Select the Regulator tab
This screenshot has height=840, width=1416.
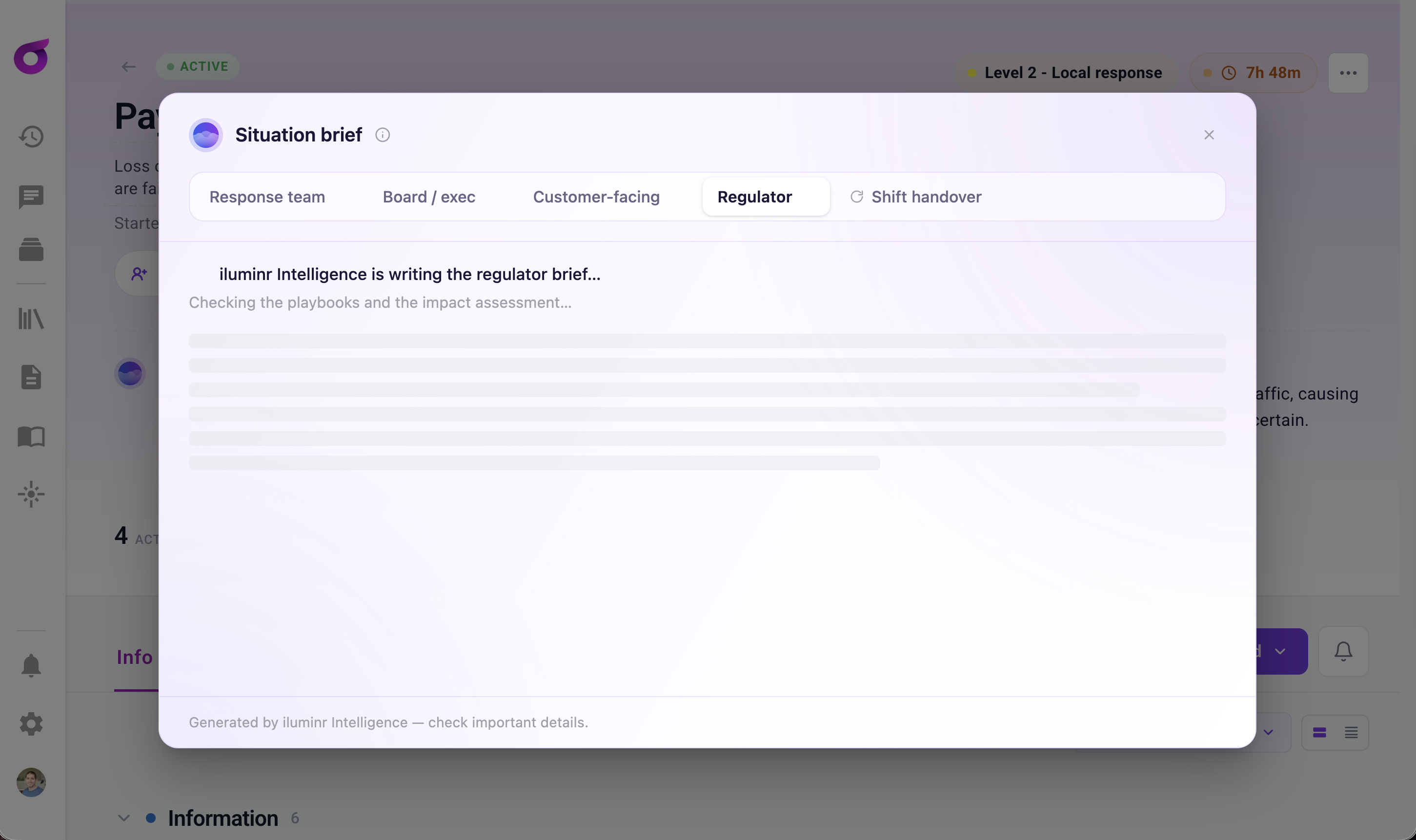(x=766, y=197)
